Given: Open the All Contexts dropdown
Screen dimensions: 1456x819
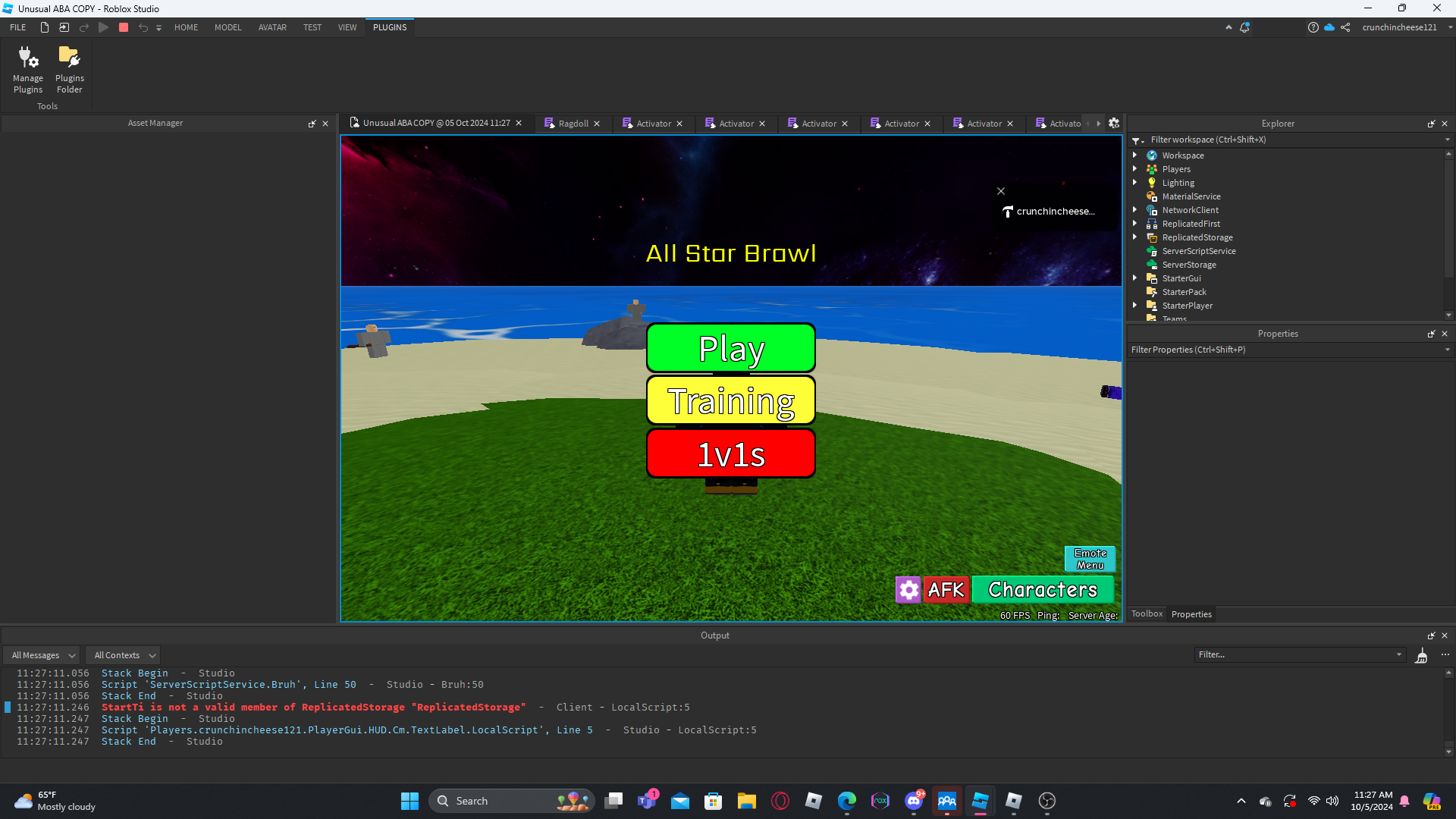Looking at the screenshot, I should point(125,655).
